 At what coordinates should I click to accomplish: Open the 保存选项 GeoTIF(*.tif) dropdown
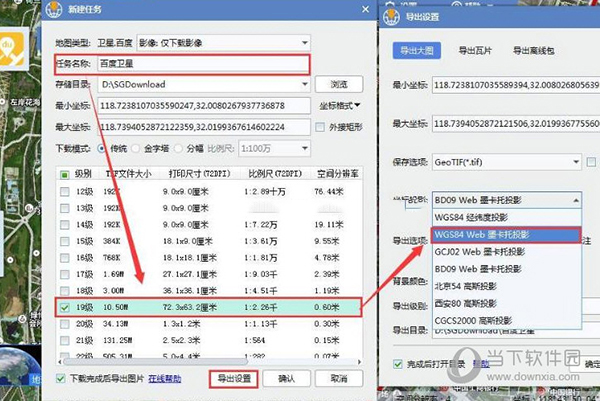coord(507,162)
